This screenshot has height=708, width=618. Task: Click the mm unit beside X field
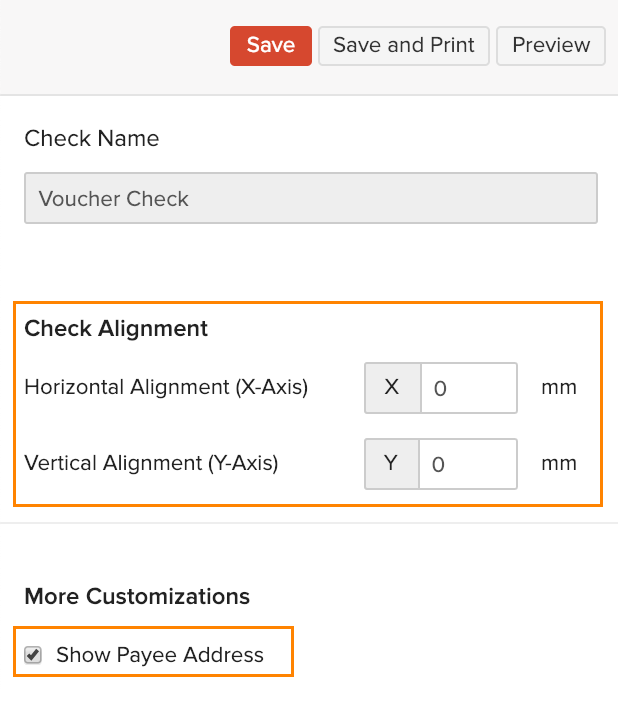[559, 387]
